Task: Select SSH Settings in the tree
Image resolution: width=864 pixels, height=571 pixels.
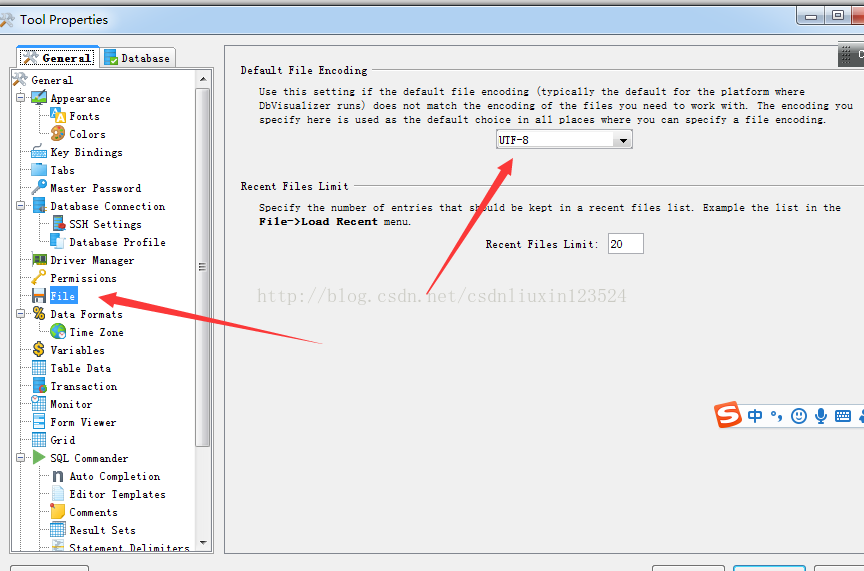Action: tap(105, 224)
